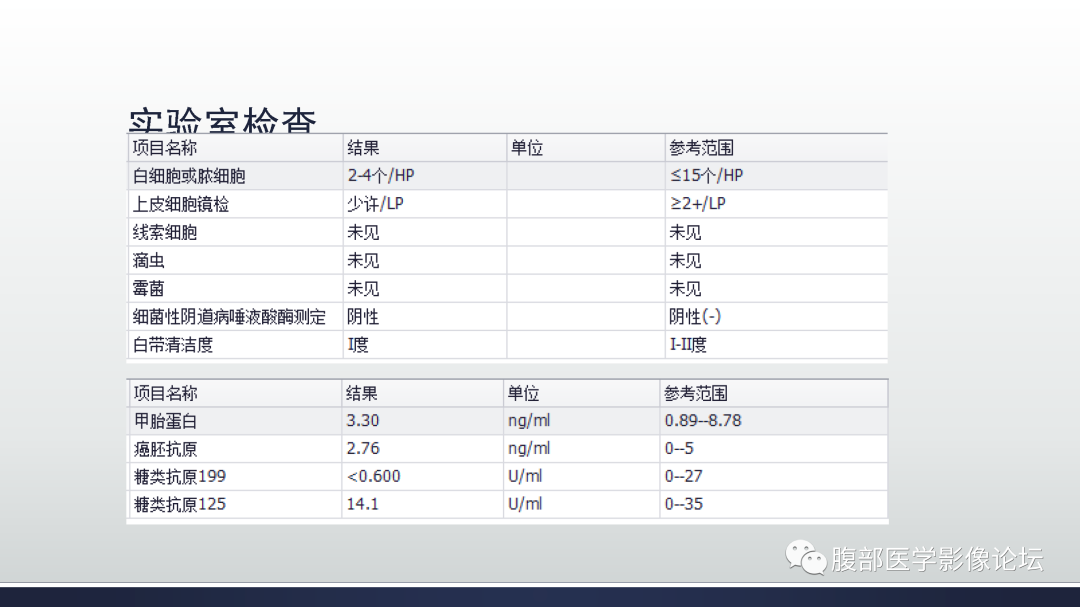
Task: Select "结果" header in the upper table
Action: tap(363, 148)
